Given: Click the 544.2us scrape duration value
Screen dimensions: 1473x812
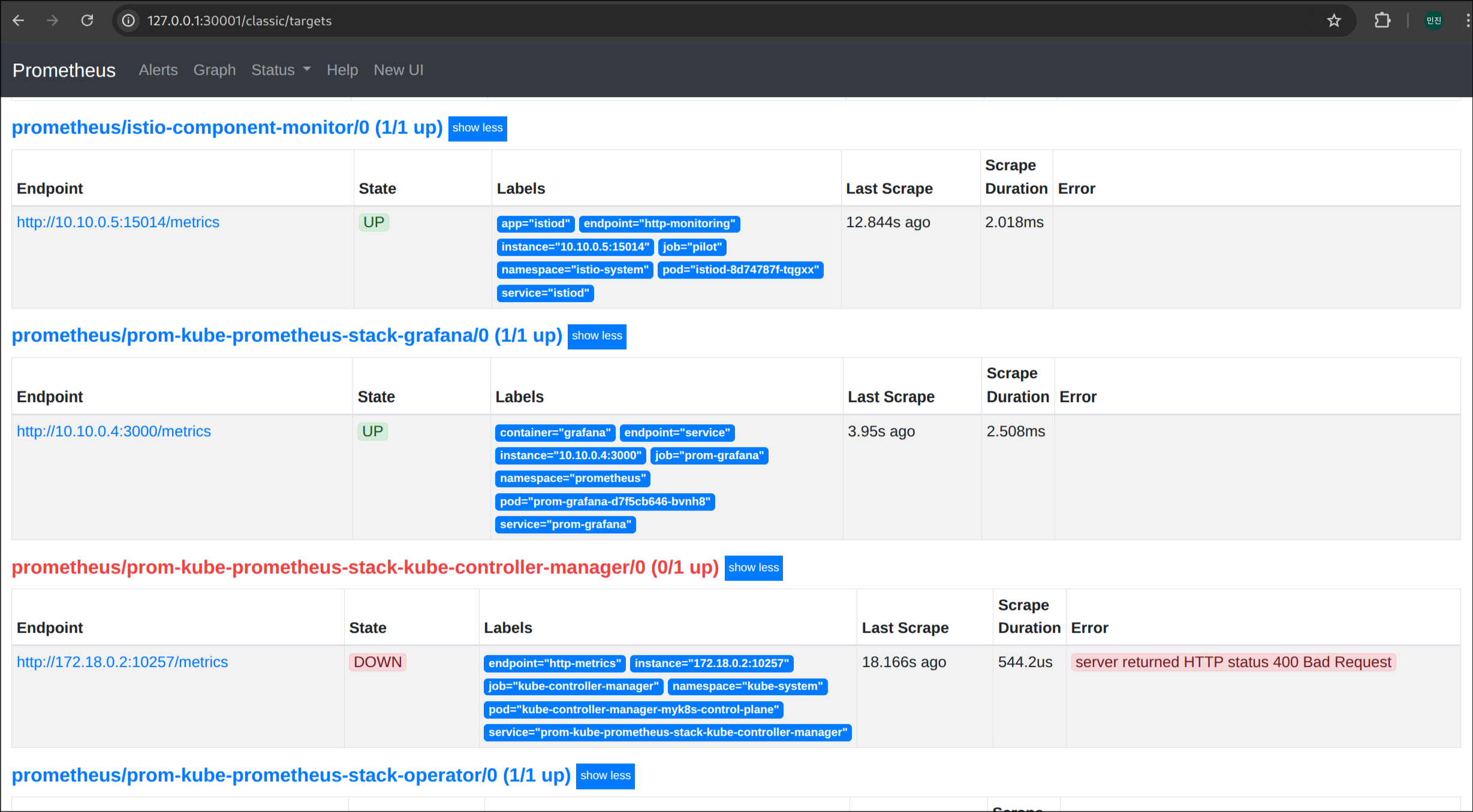Looking at the screenshot, I should [1025, 662].
